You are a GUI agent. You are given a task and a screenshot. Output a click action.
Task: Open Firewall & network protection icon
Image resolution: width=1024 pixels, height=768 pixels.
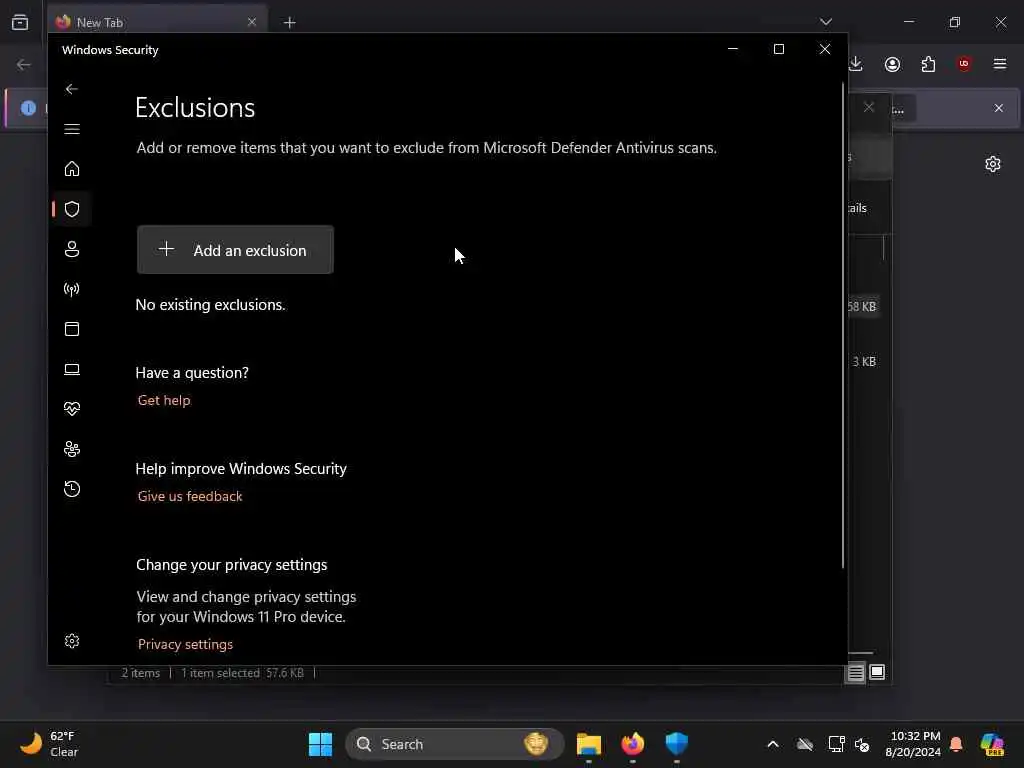(72, 289)
